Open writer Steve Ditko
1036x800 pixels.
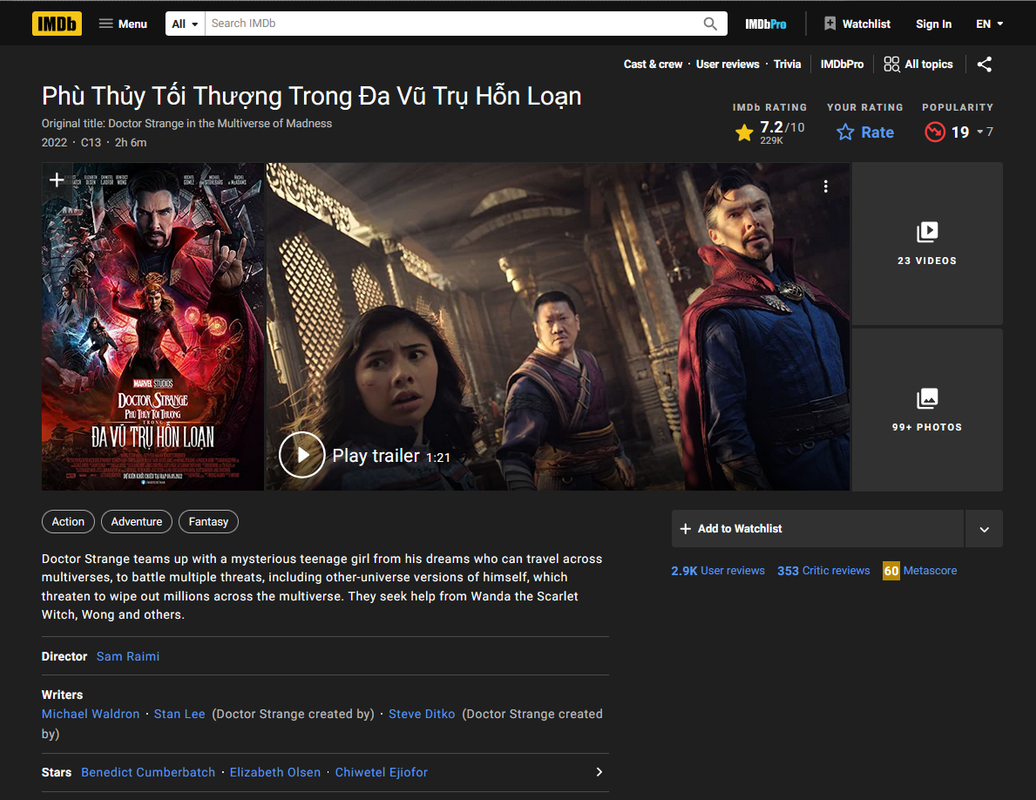click(422, 713)
